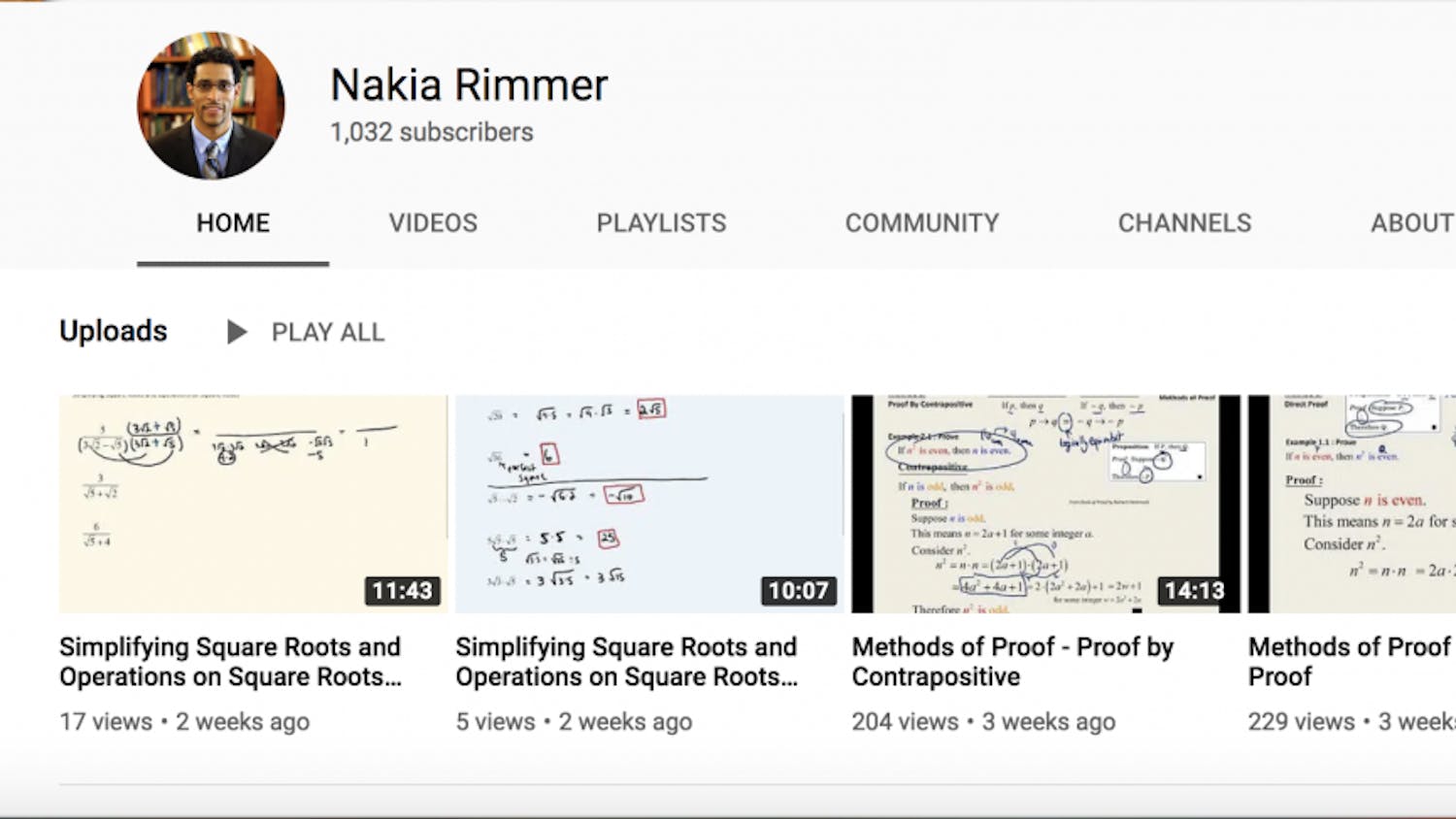The height and width of the screenshot is (819, 1456).
Task: Open the Simplifying Square Roots title with 5 views
Action: 626,662
